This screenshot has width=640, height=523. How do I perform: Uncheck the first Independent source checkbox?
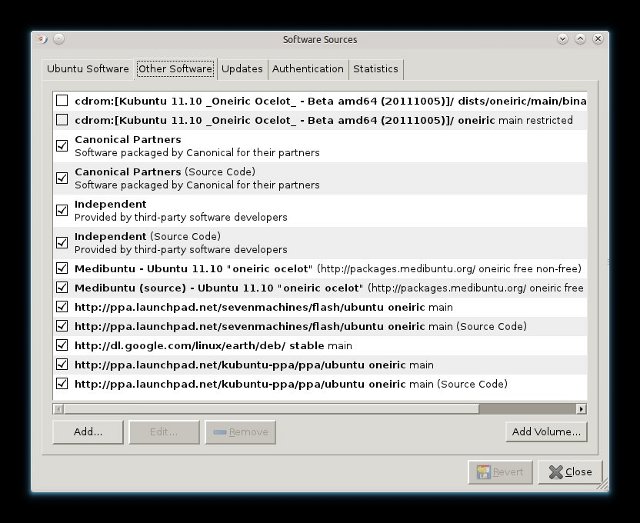(62, 210)
